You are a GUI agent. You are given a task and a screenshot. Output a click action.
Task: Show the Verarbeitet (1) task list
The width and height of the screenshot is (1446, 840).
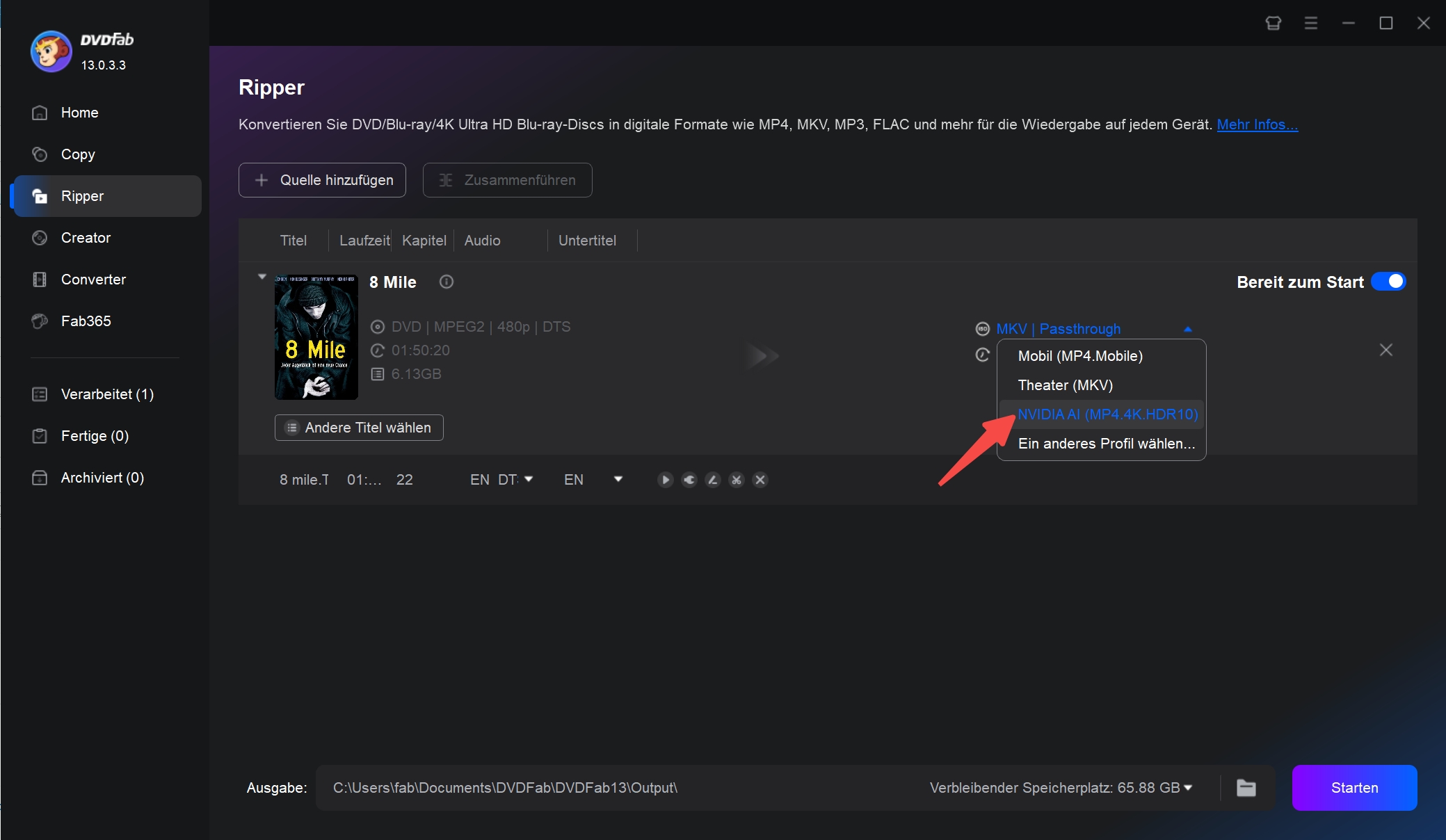107,394
